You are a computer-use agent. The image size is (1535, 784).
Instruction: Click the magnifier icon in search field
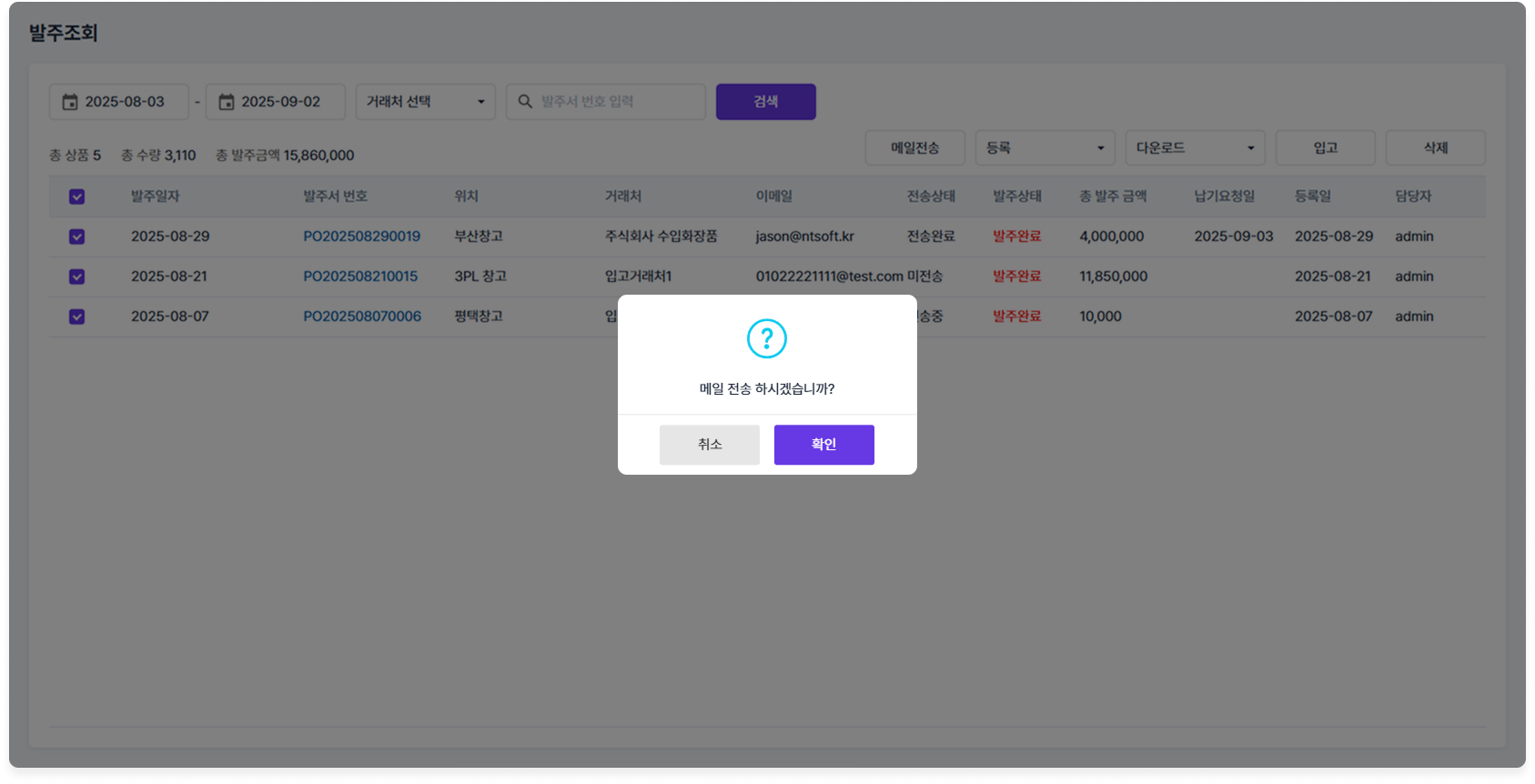coord(525,102)
